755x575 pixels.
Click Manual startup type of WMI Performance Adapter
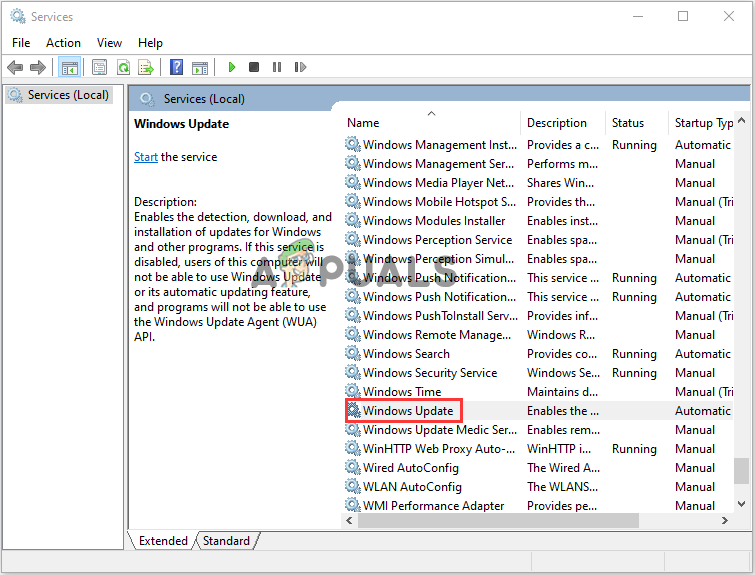point(695,506)
